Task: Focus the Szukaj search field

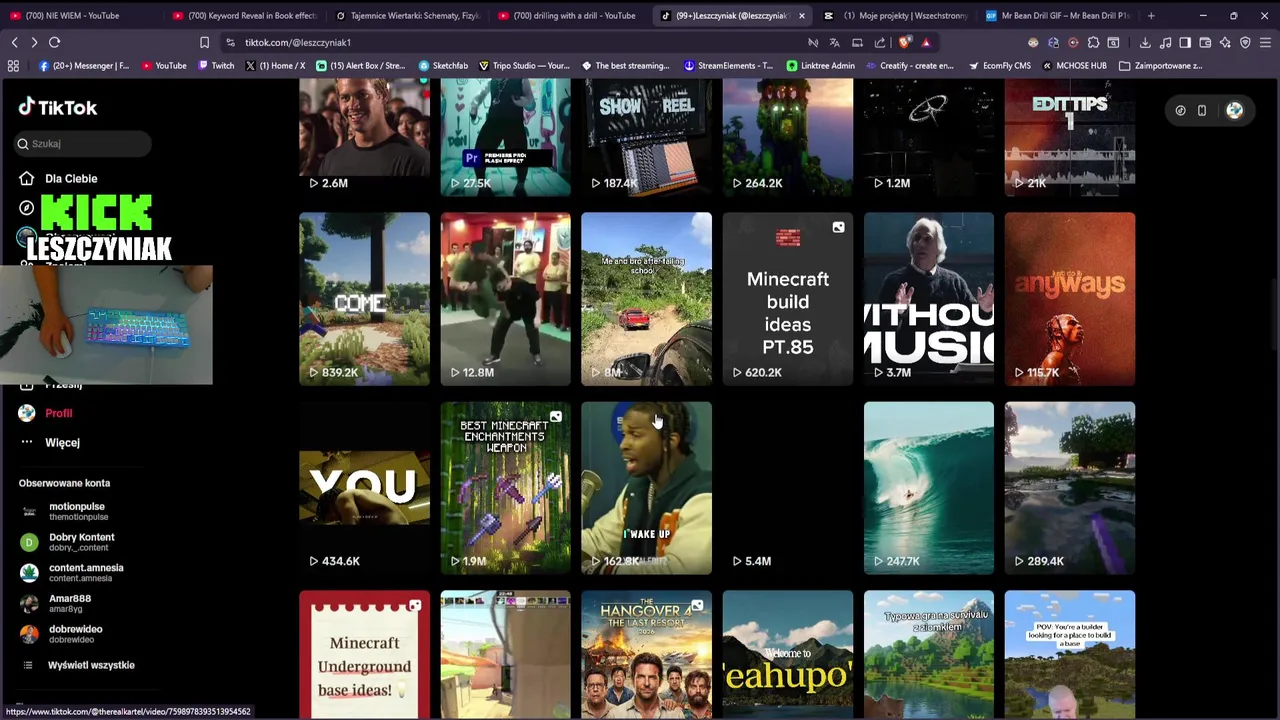Action: pyautogui.click(x=83, y=143)
